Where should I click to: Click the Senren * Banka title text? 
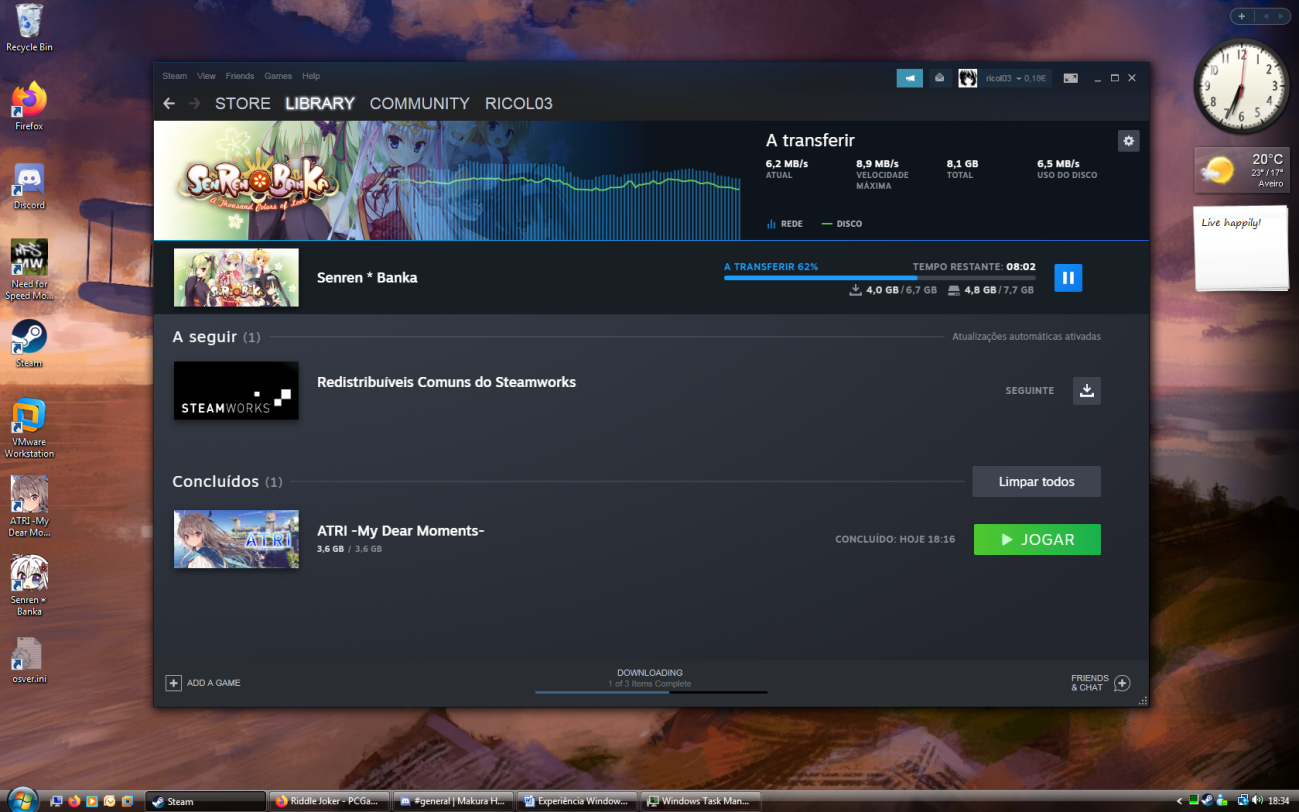tap(367, 278)
